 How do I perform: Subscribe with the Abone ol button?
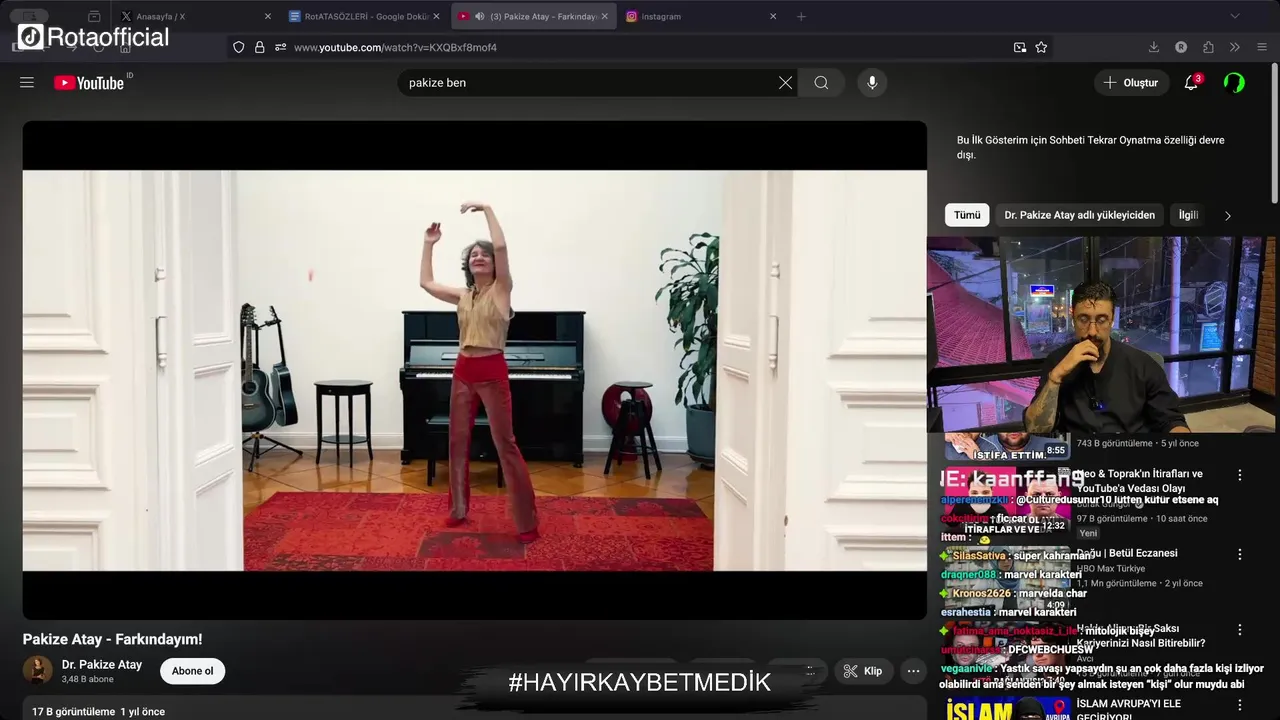tap(192, 671)
